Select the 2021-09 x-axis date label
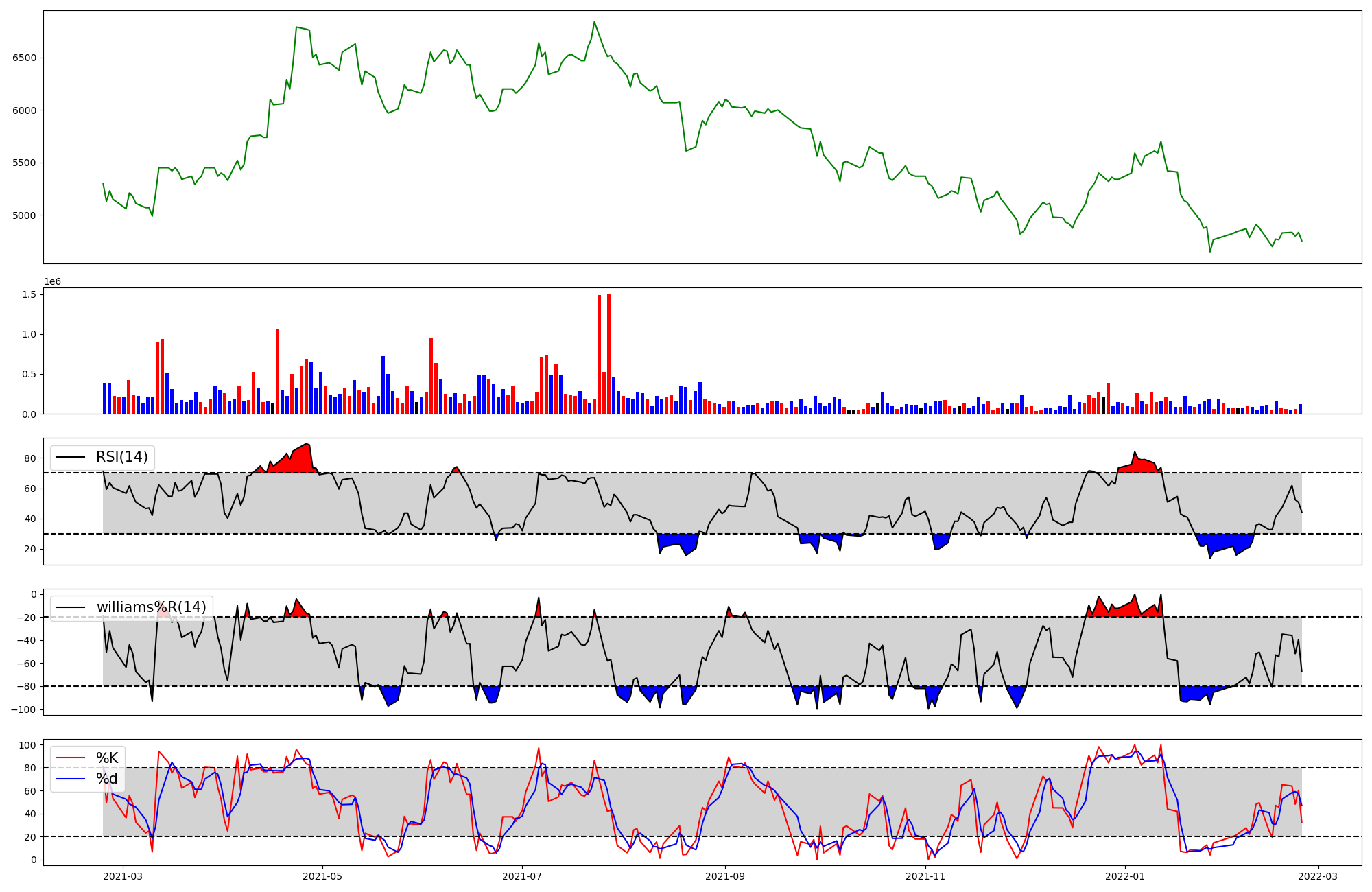This screenshot has width=1372, height=892. (725, 876)
